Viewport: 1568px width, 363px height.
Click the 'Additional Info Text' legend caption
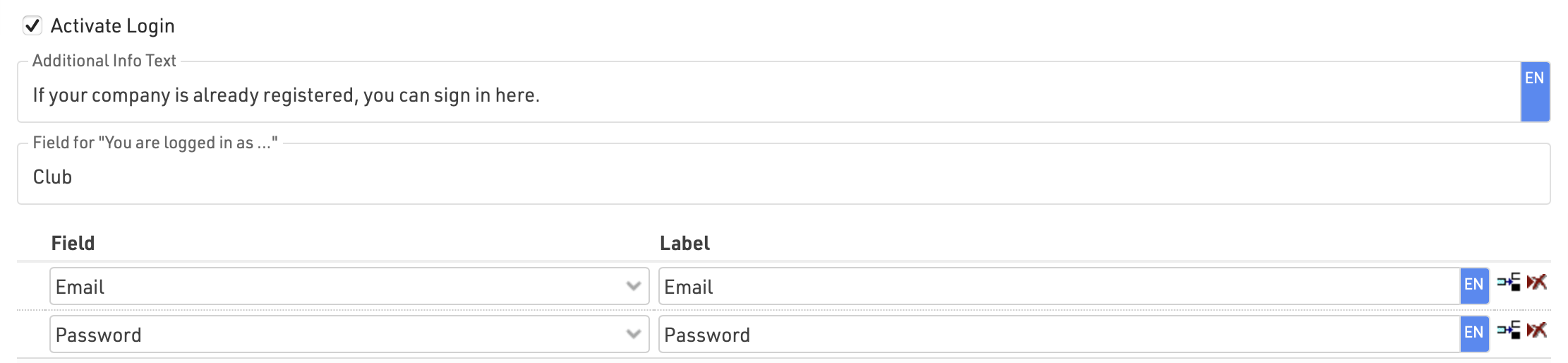point(104,61)
